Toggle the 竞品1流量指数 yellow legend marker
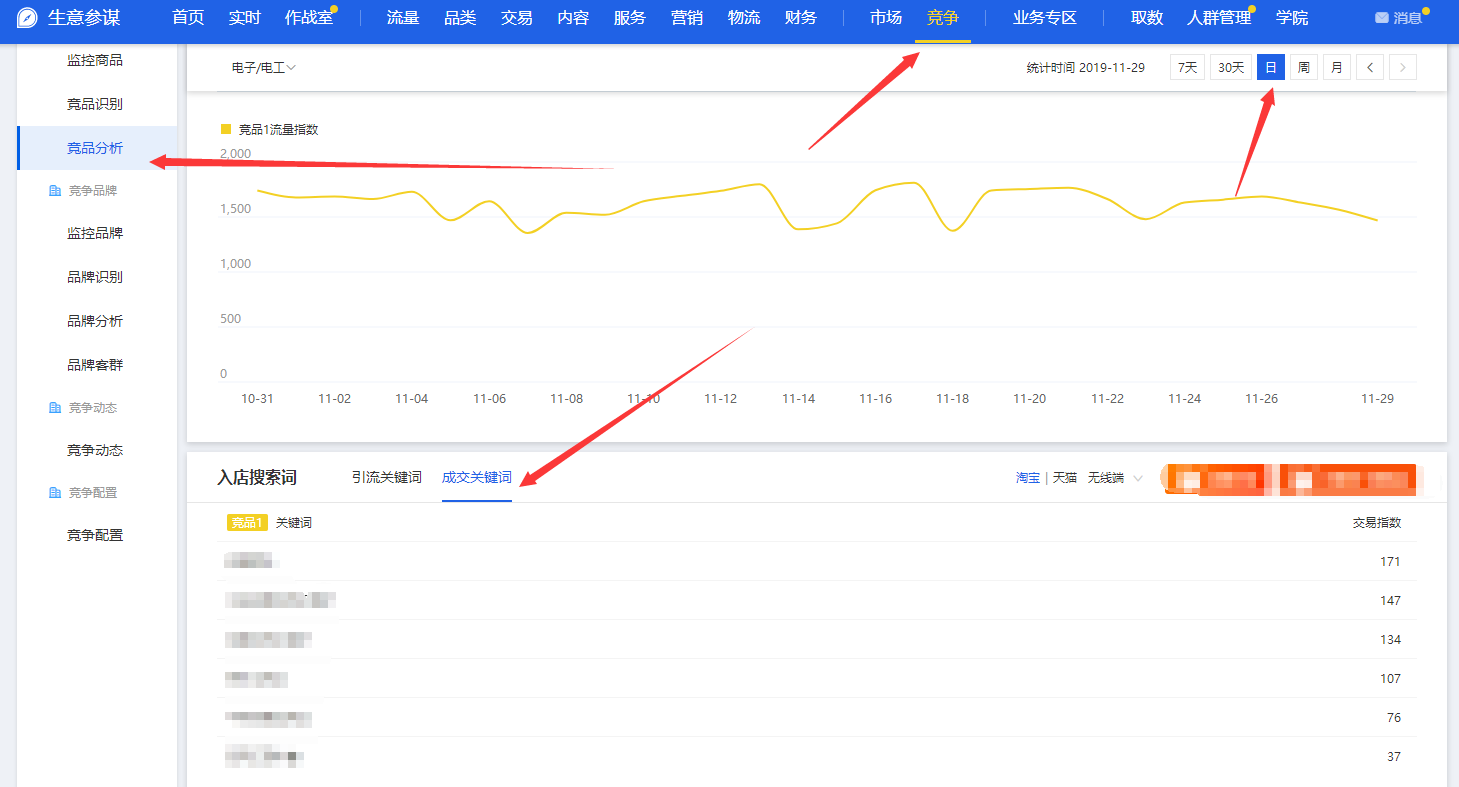This screenshot has height=787, width=1459. pyautogui.click(x=226, y=129)
